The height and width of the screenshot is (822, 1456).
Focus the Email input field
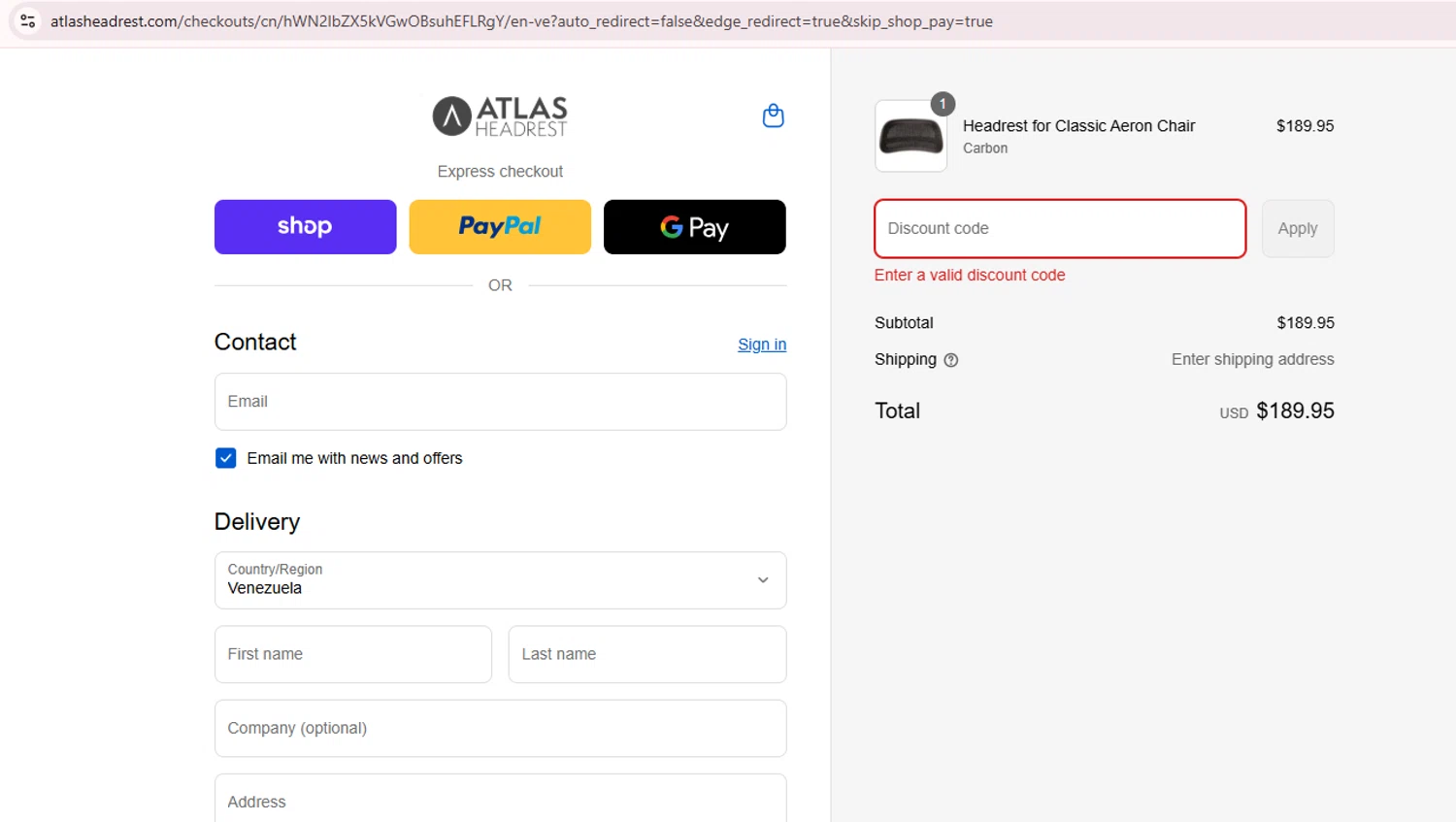[x=500, y=402]
